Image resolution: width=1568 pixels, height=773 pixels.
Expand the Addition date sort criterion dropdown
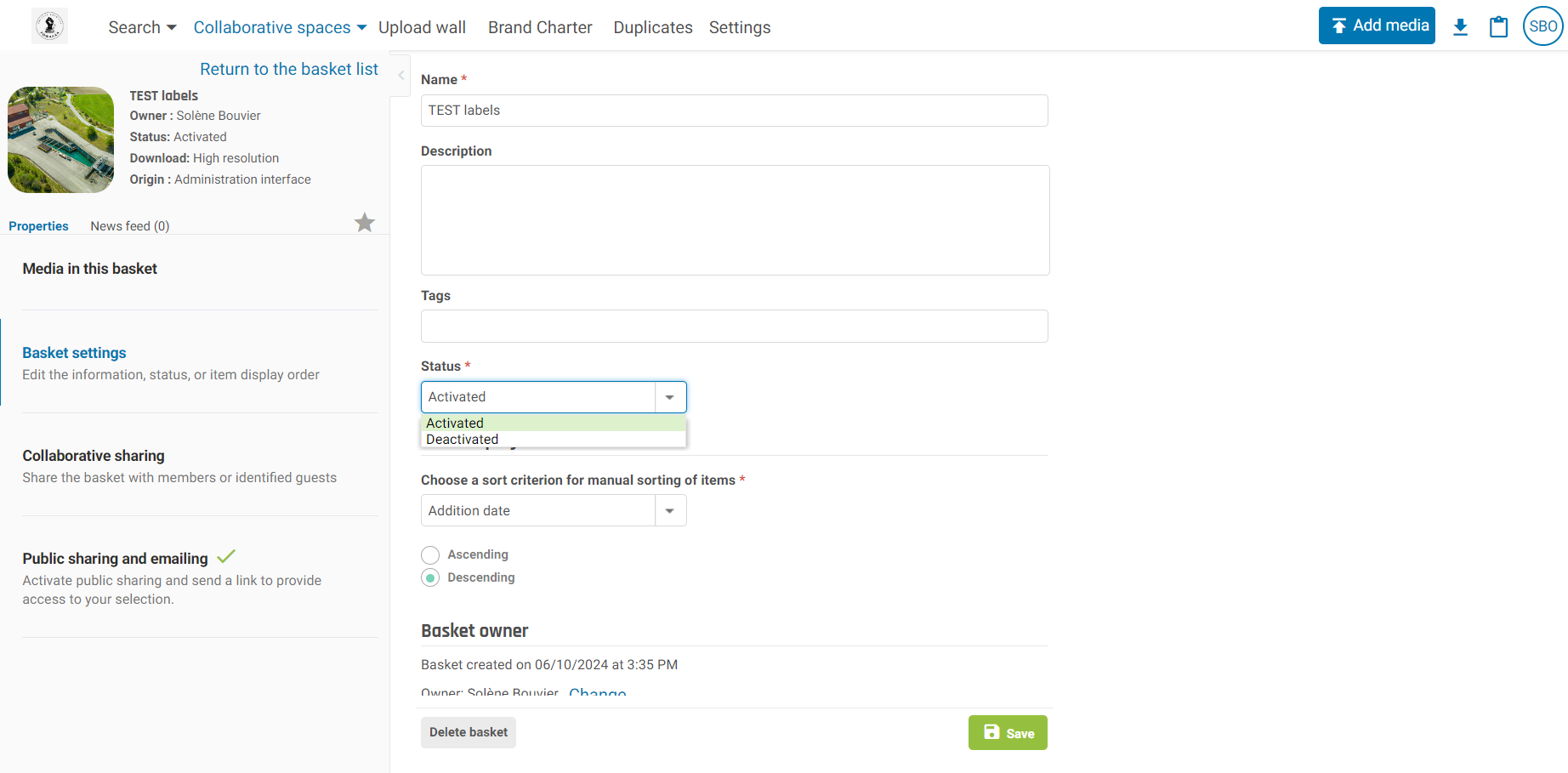click(554, 511)
